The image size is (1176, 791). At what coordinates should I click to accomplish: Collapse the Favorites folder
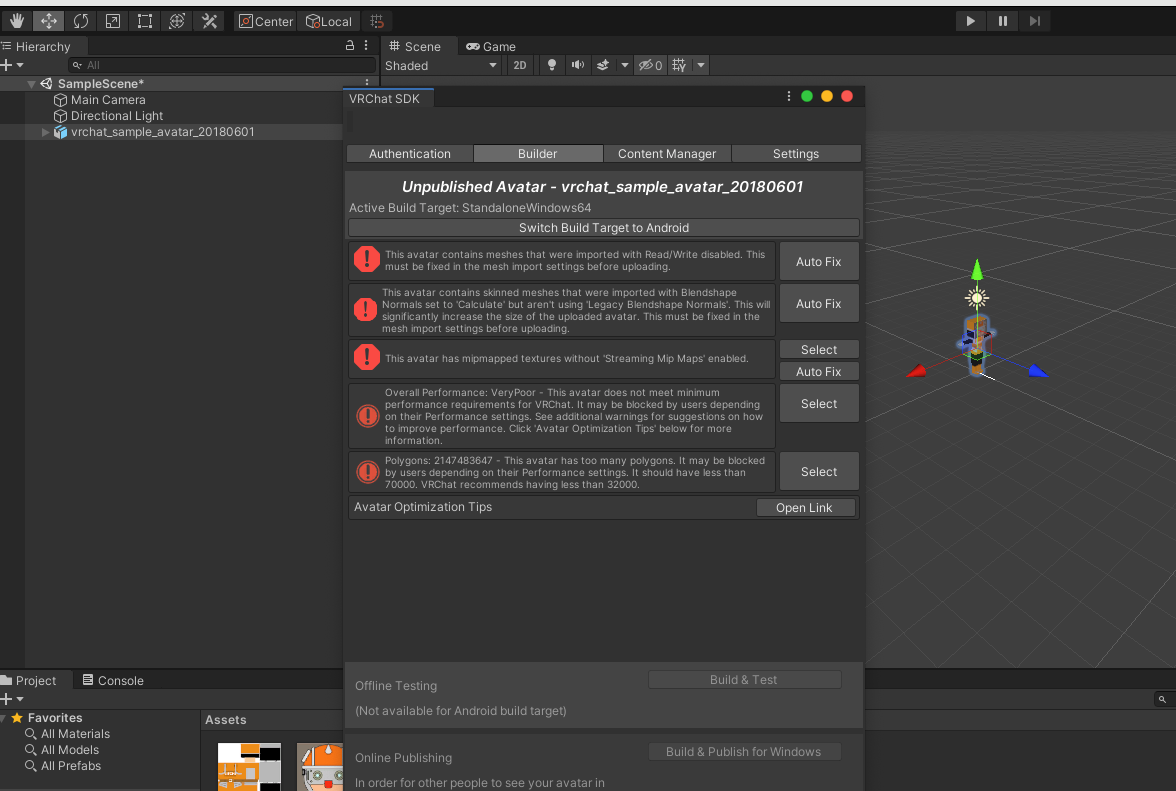4,718
